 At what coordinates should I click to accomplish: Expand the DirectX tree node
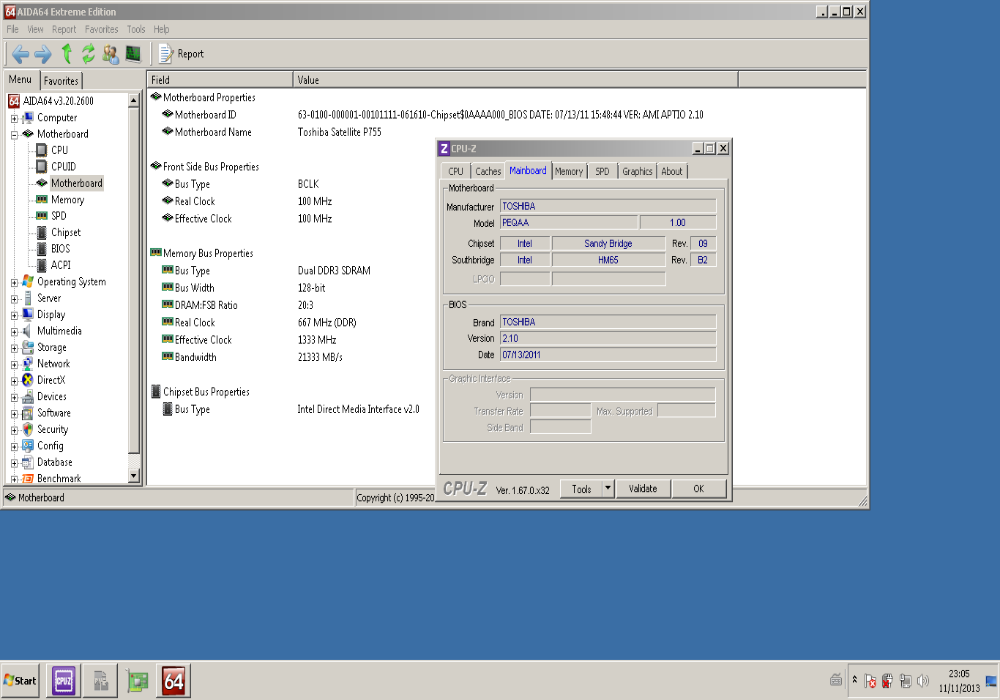click(x=14, y=381)
